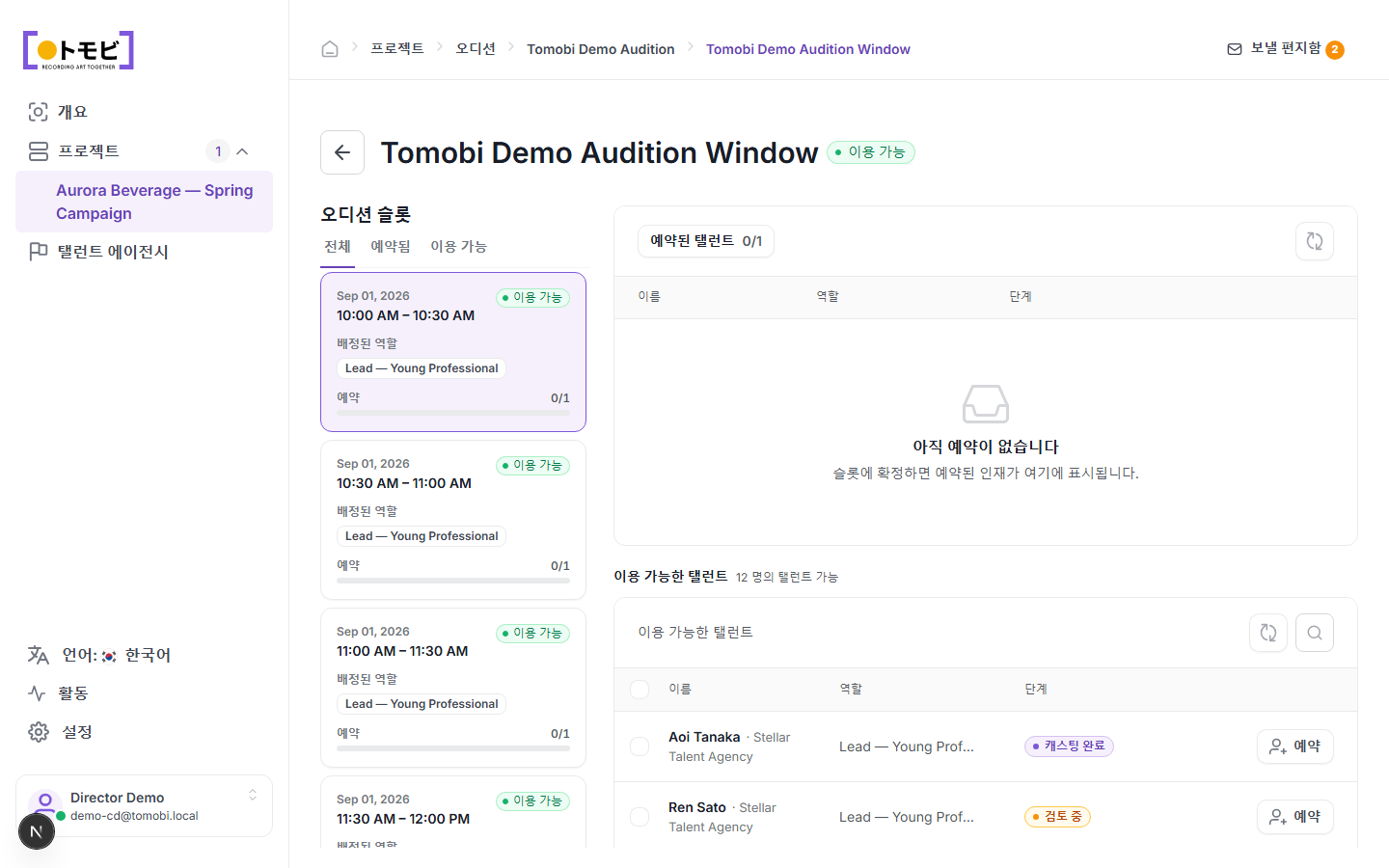
Task: Click the 활동 activity pulse icon
Action: coord(38,693)
